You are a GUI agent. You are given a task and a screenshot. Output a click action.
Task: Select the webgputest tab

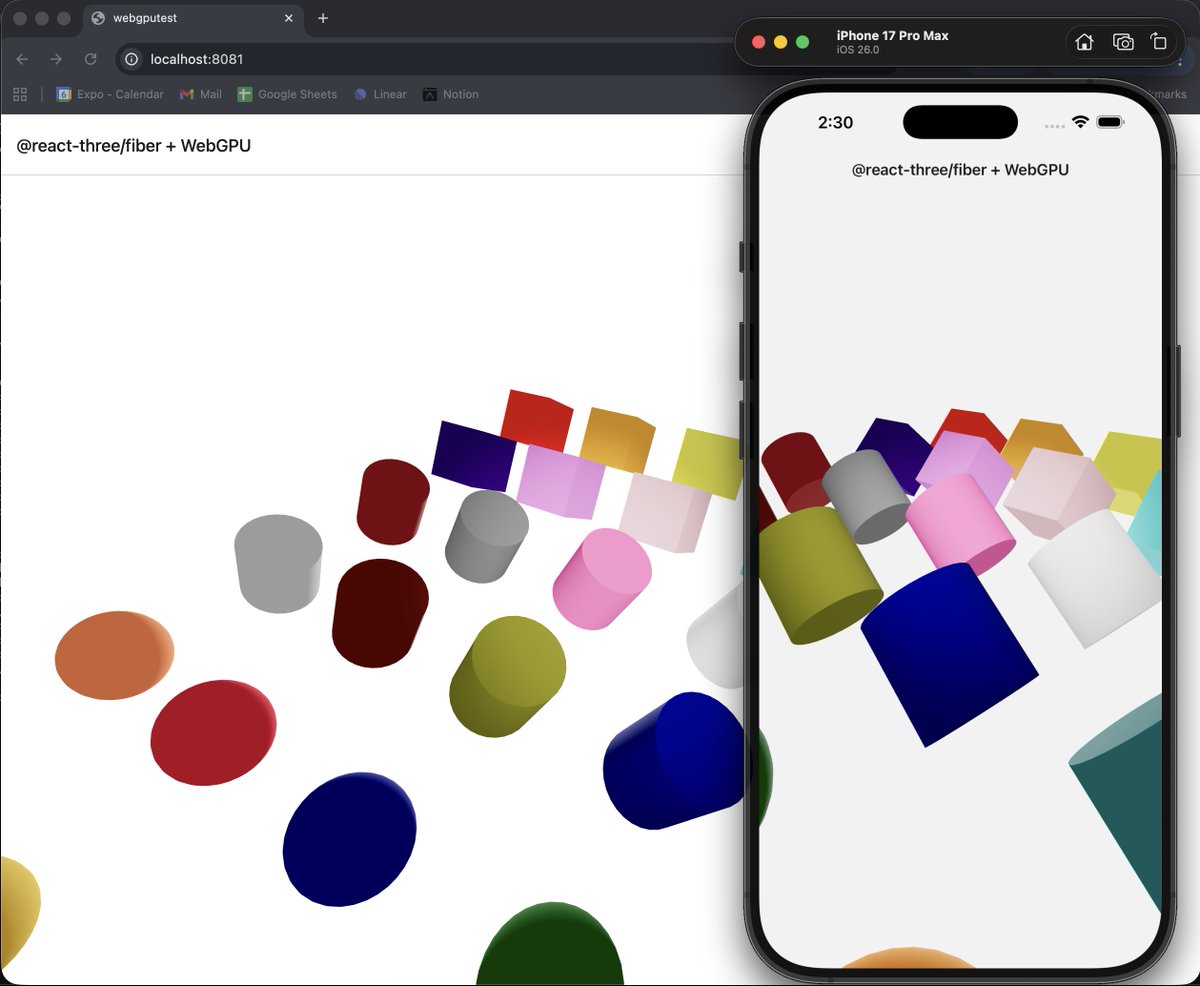pos(192,18)
